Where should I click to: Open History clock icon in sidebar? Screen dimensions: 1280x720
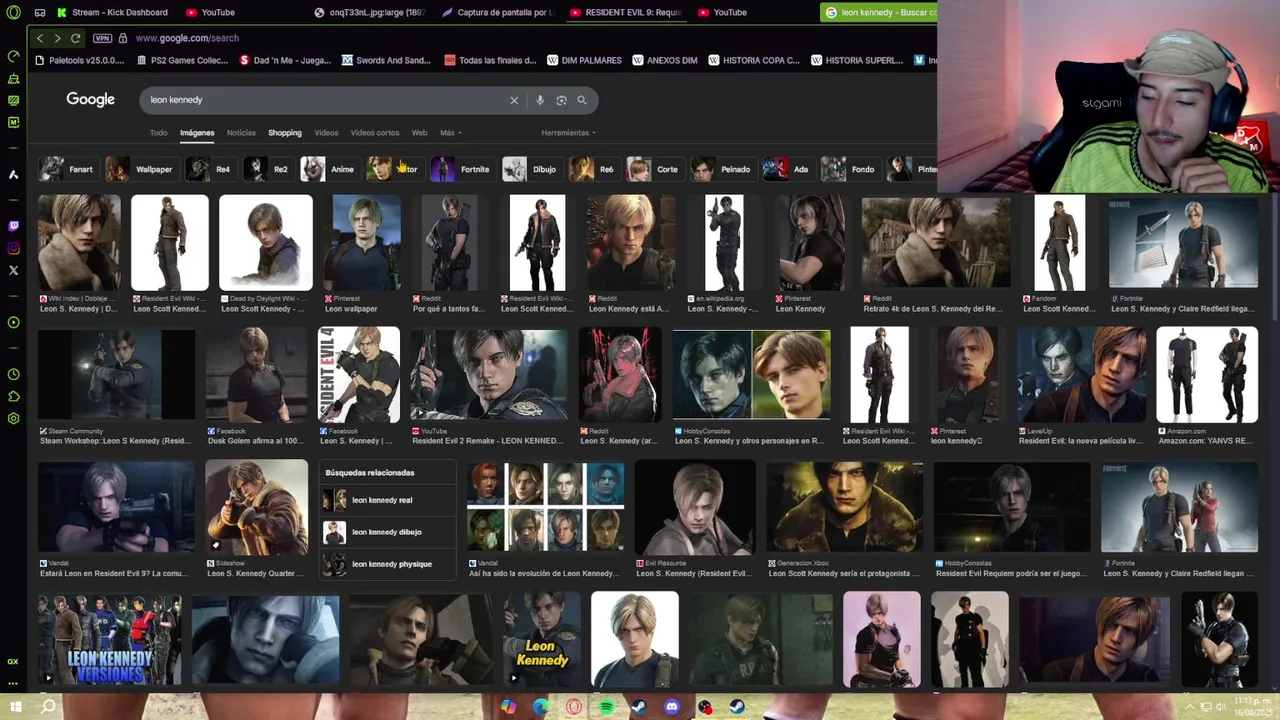pyautogui.click(x=13, y=374)
